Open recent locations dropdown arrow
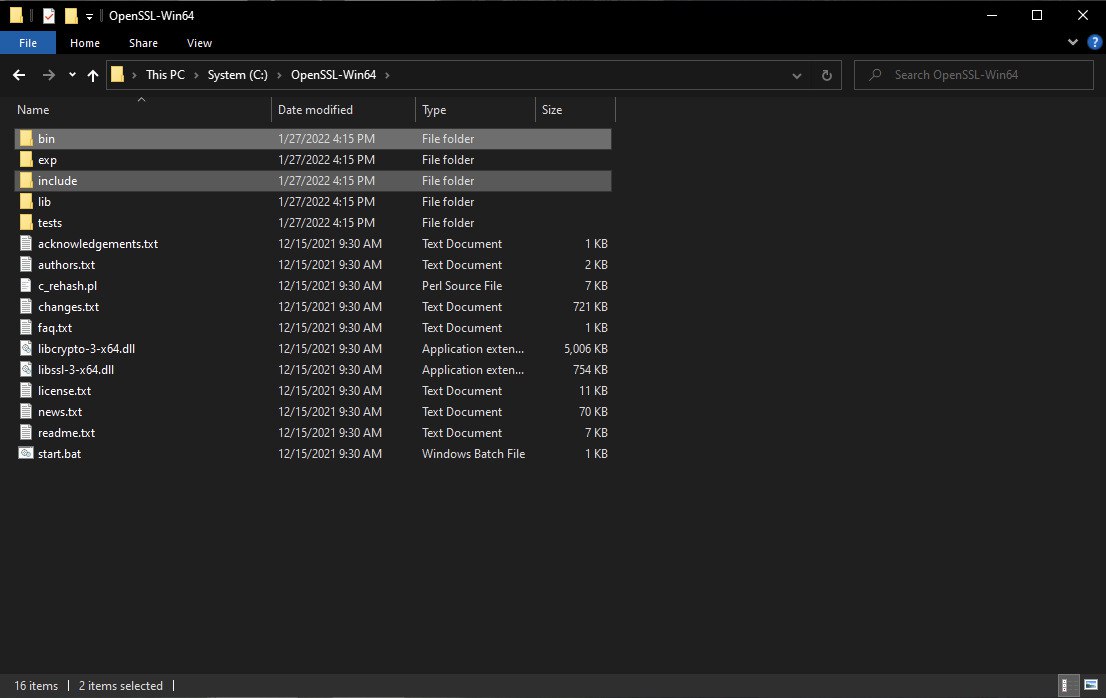Image resolution: width=1106 pixels, height=698 pixels. tap(72, 75)
